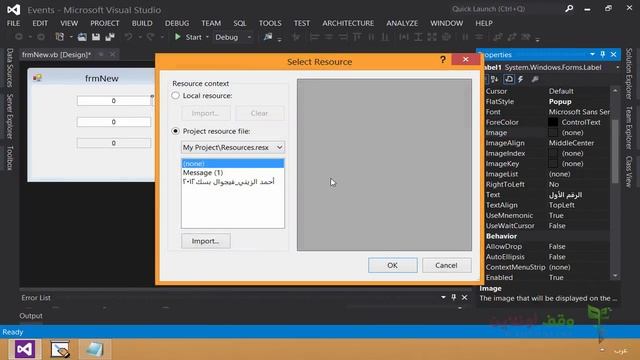Open the Toolbox side tab
Screen dimensions: 640x360
pyautogui.click(x=10, y=158)
